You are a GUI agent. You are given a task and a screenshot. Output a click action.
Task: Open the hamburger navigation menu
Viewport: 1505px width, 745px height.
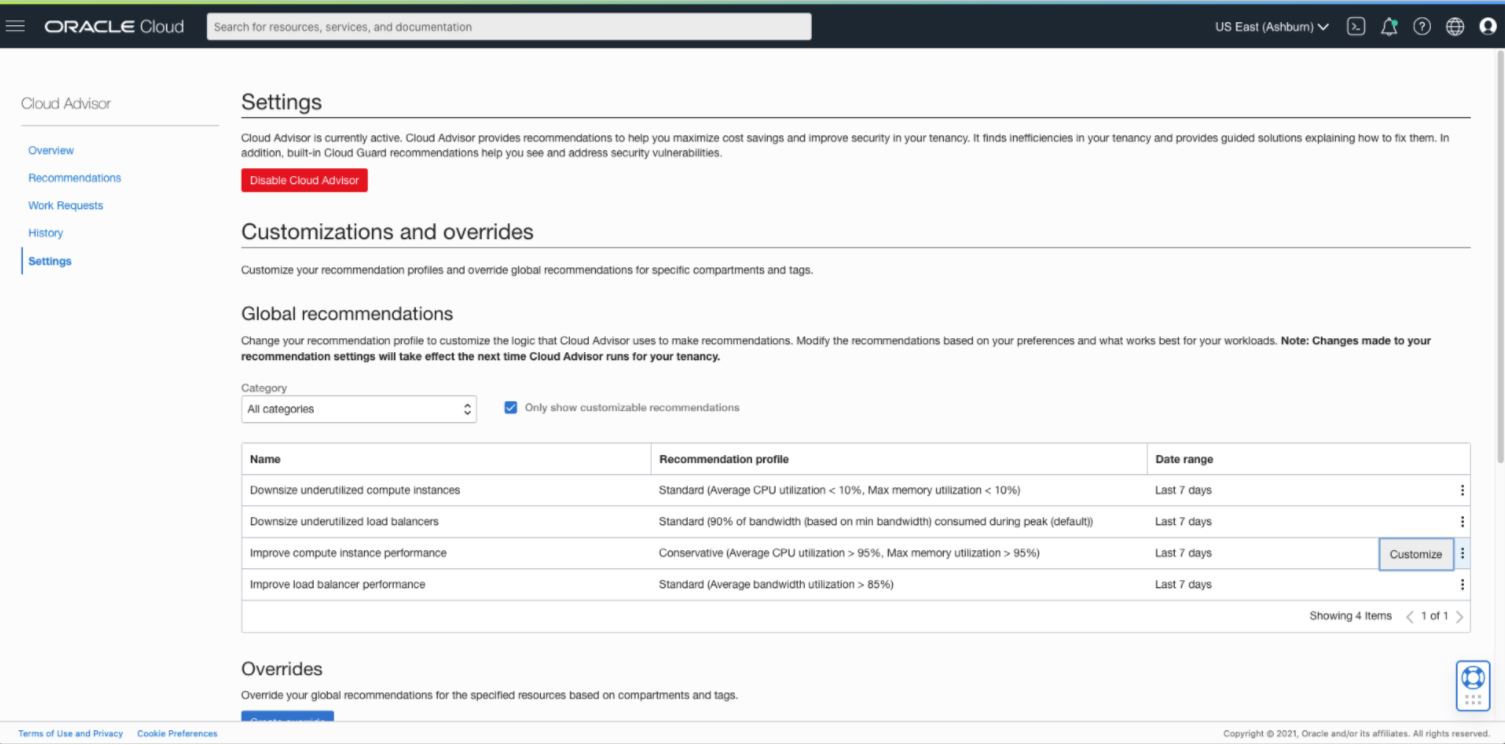point(15,26)
